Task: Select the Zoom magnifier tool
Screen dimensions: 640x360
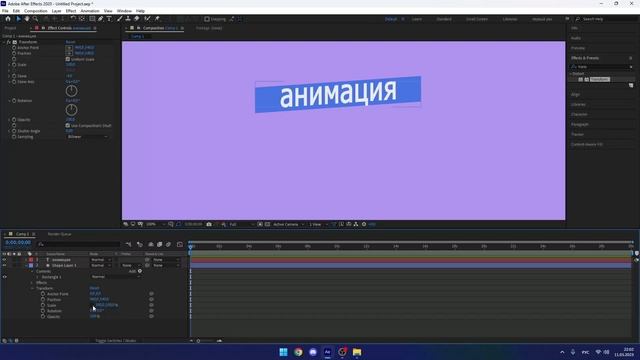Action: tap(36, 19)
